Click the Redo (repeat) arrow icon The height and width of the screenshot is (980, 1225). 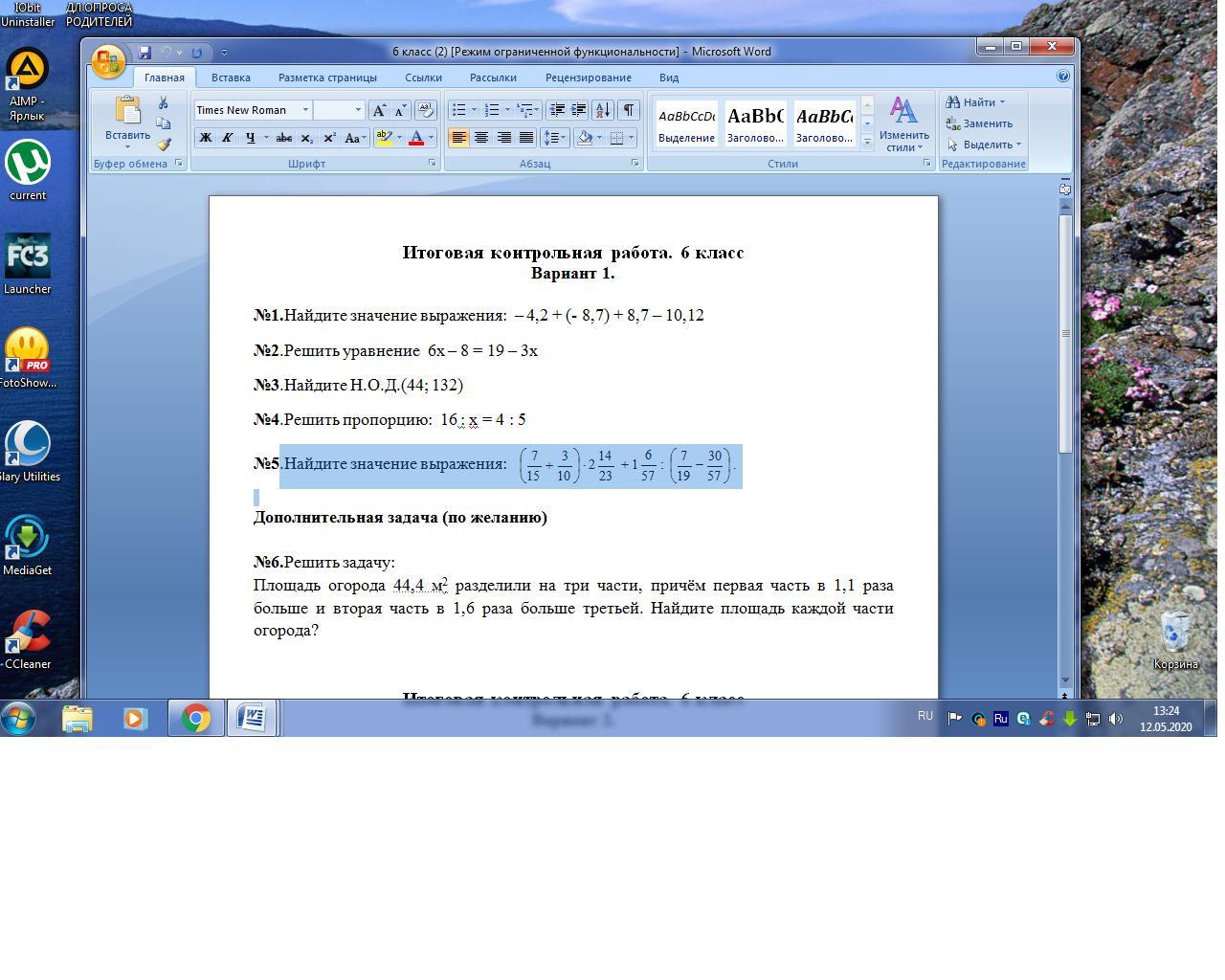[x=197, y=52]
